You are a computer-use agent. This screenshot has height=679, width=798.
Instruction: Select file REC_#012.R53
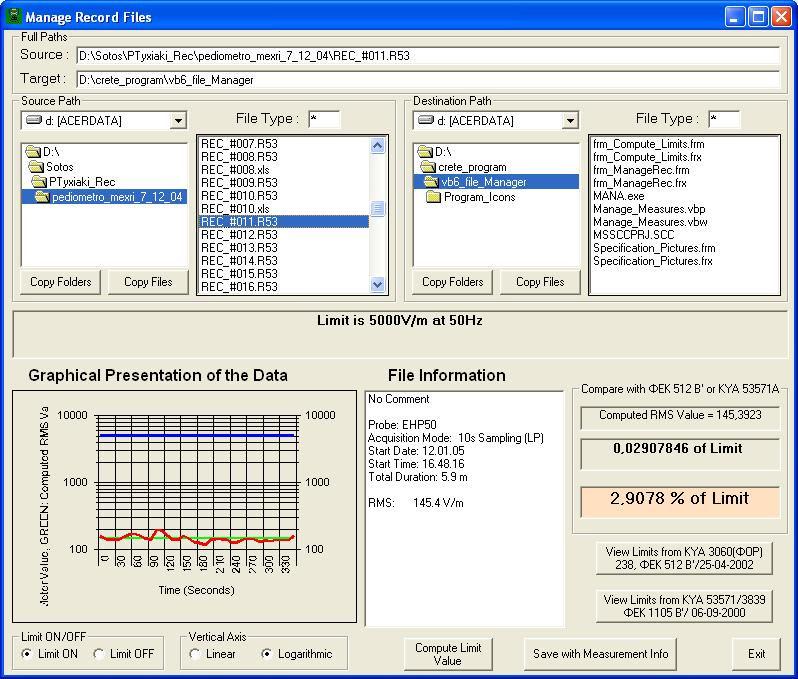239,235
